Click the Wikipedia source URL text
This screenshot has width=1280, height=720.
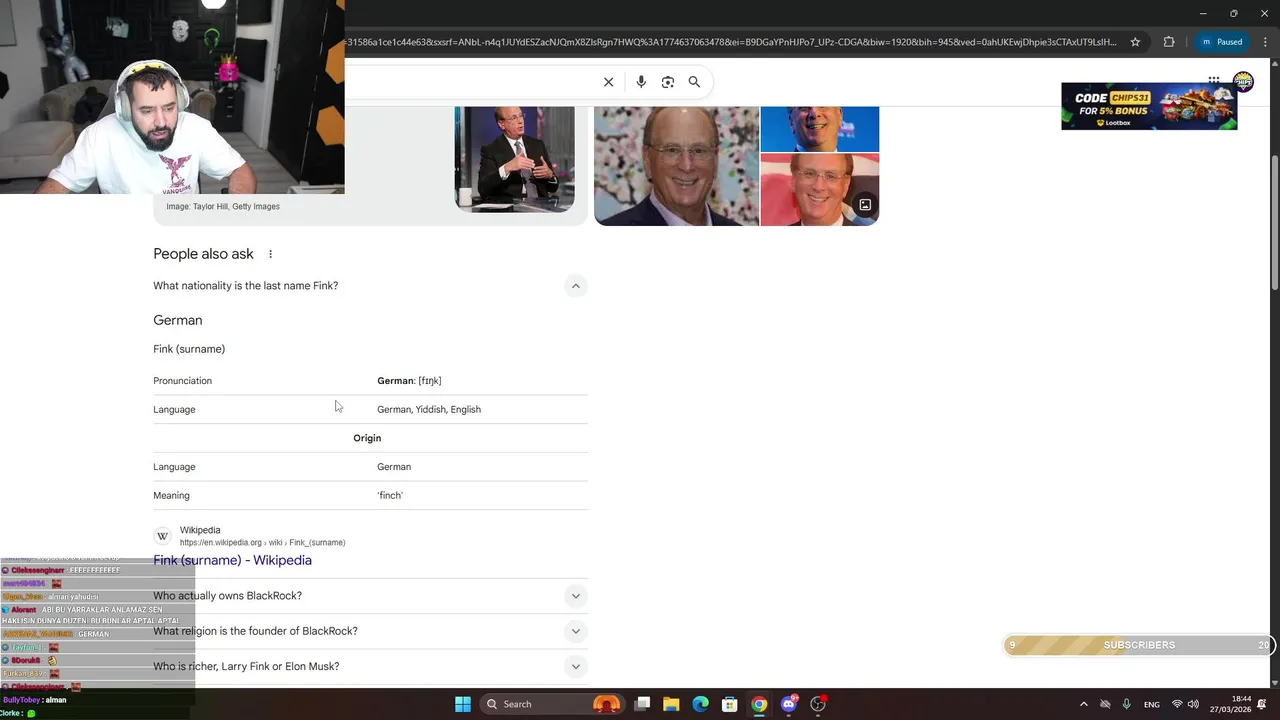pyautogui.click(x=262, y=543)
